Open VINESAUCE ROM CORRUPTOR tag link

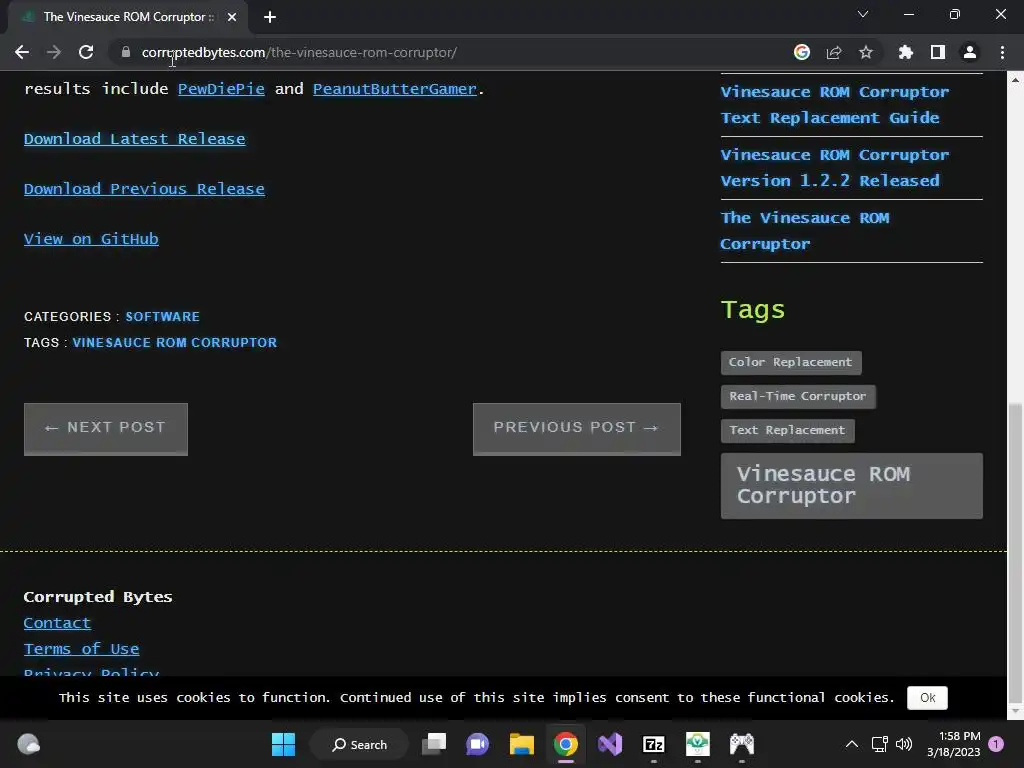174,343
